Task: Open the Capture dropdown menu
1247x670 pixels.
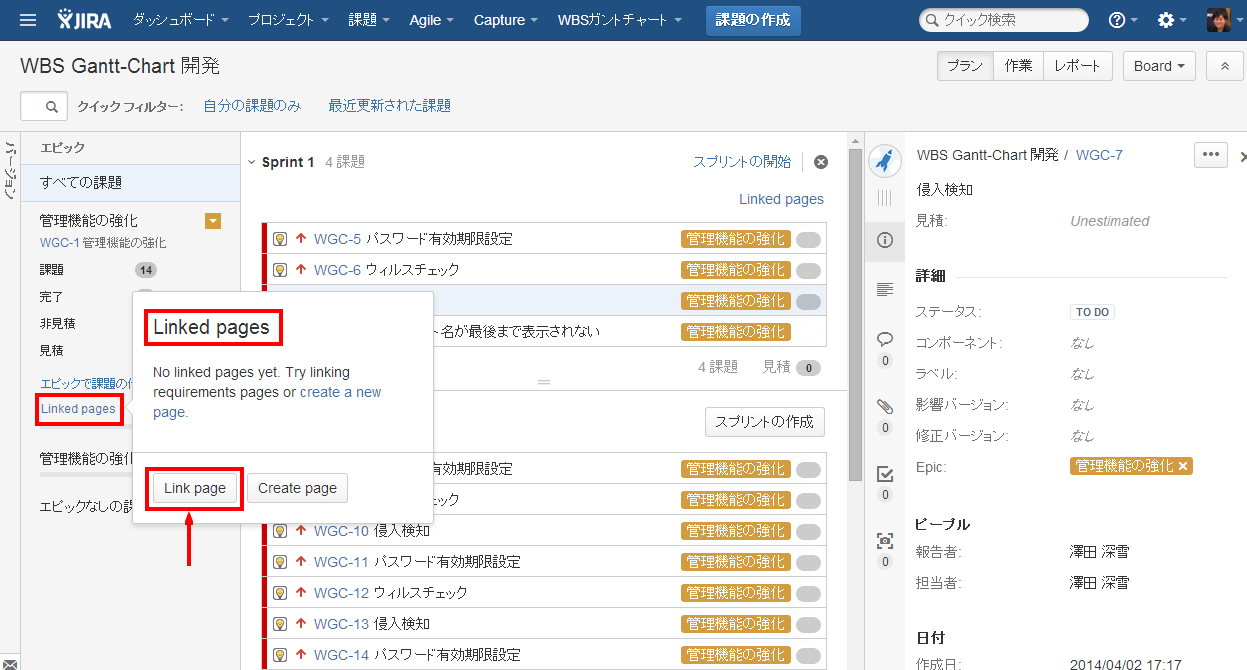Action: 506,20
